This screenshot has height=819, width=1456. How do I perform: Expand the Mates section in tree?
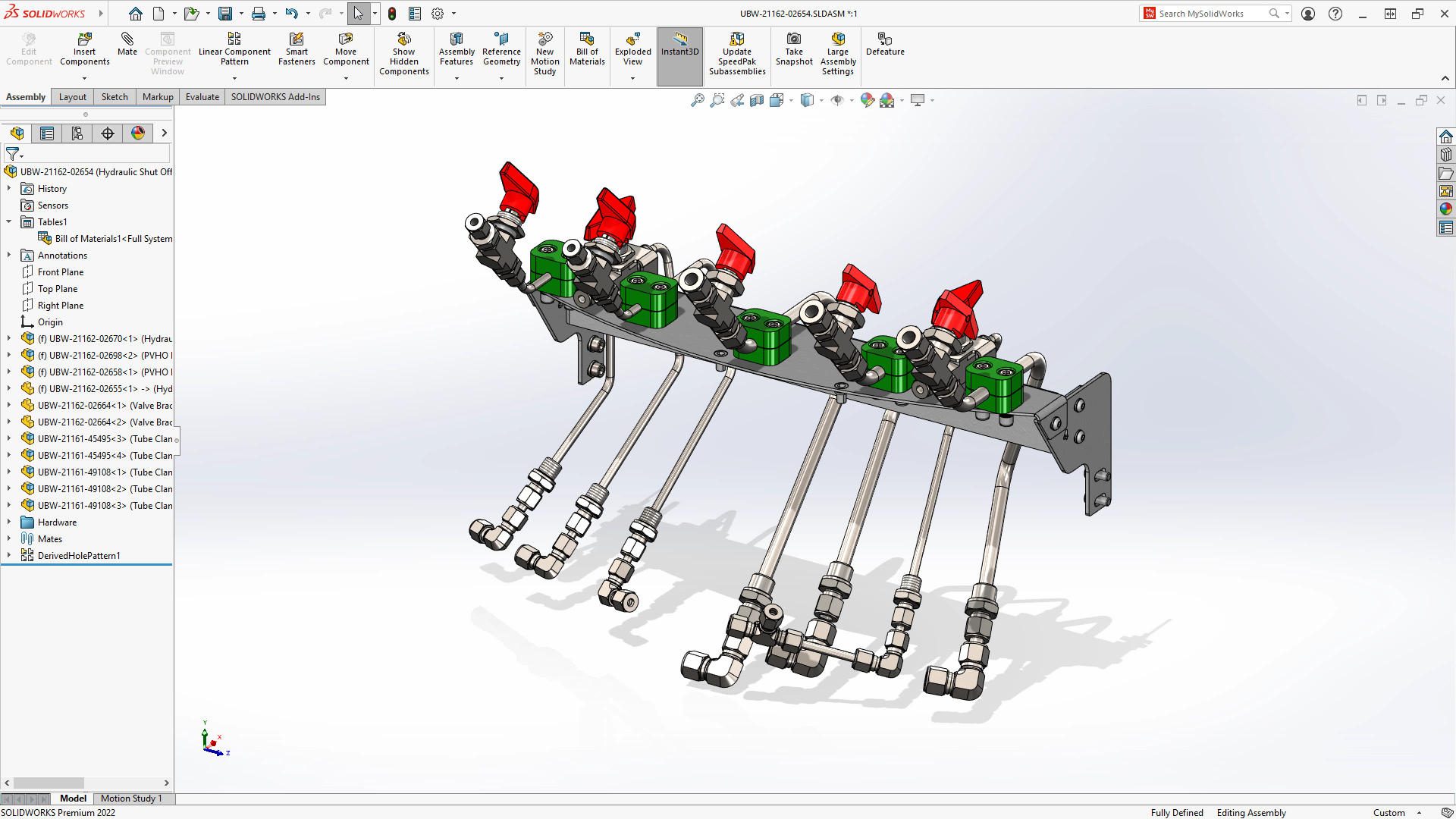click(9, 538)
